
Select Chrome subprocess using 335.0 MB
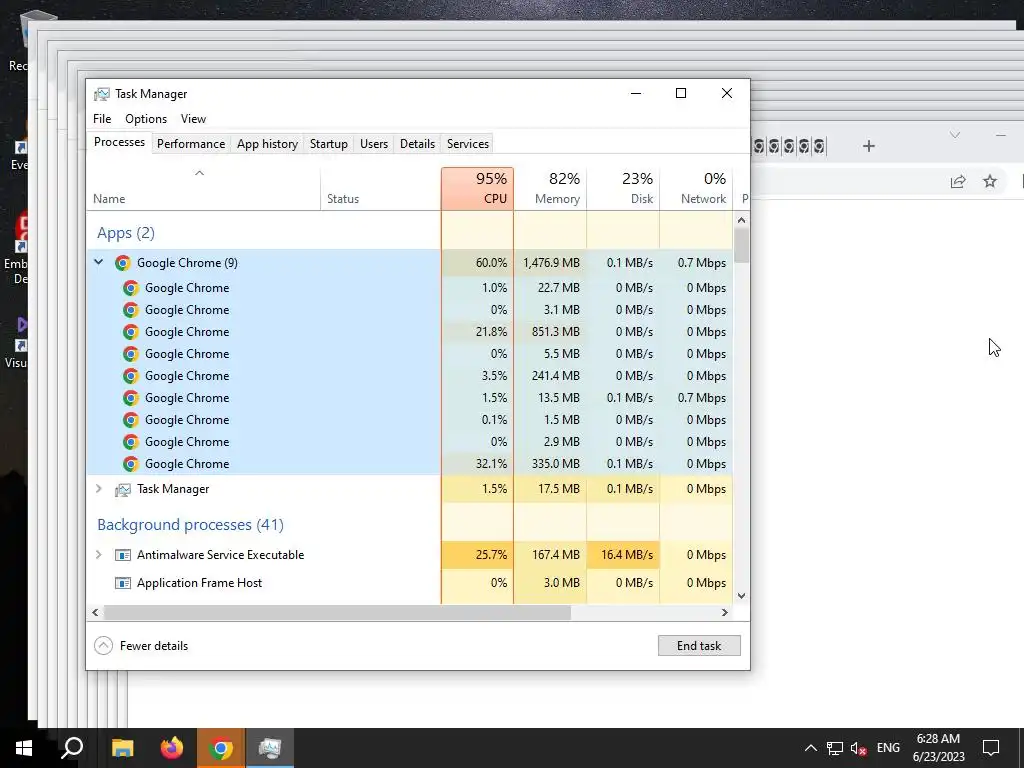[409, 464]
